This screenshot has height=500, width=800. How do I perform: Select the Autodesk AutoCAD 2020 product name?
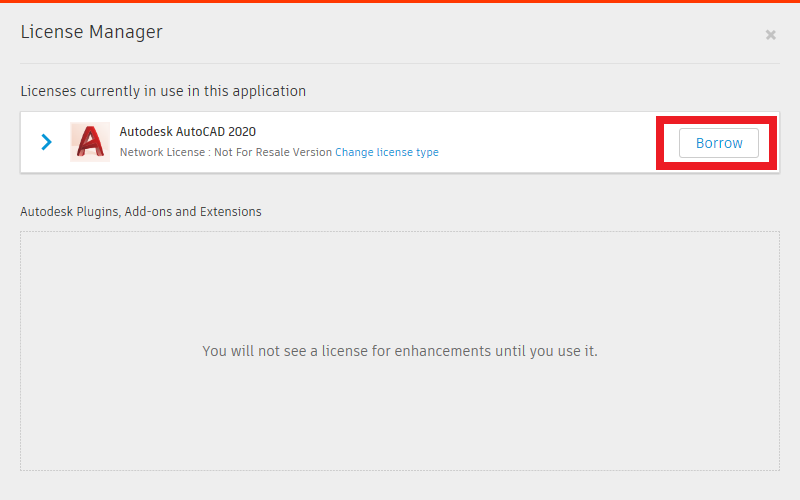[x=187, y=132]
